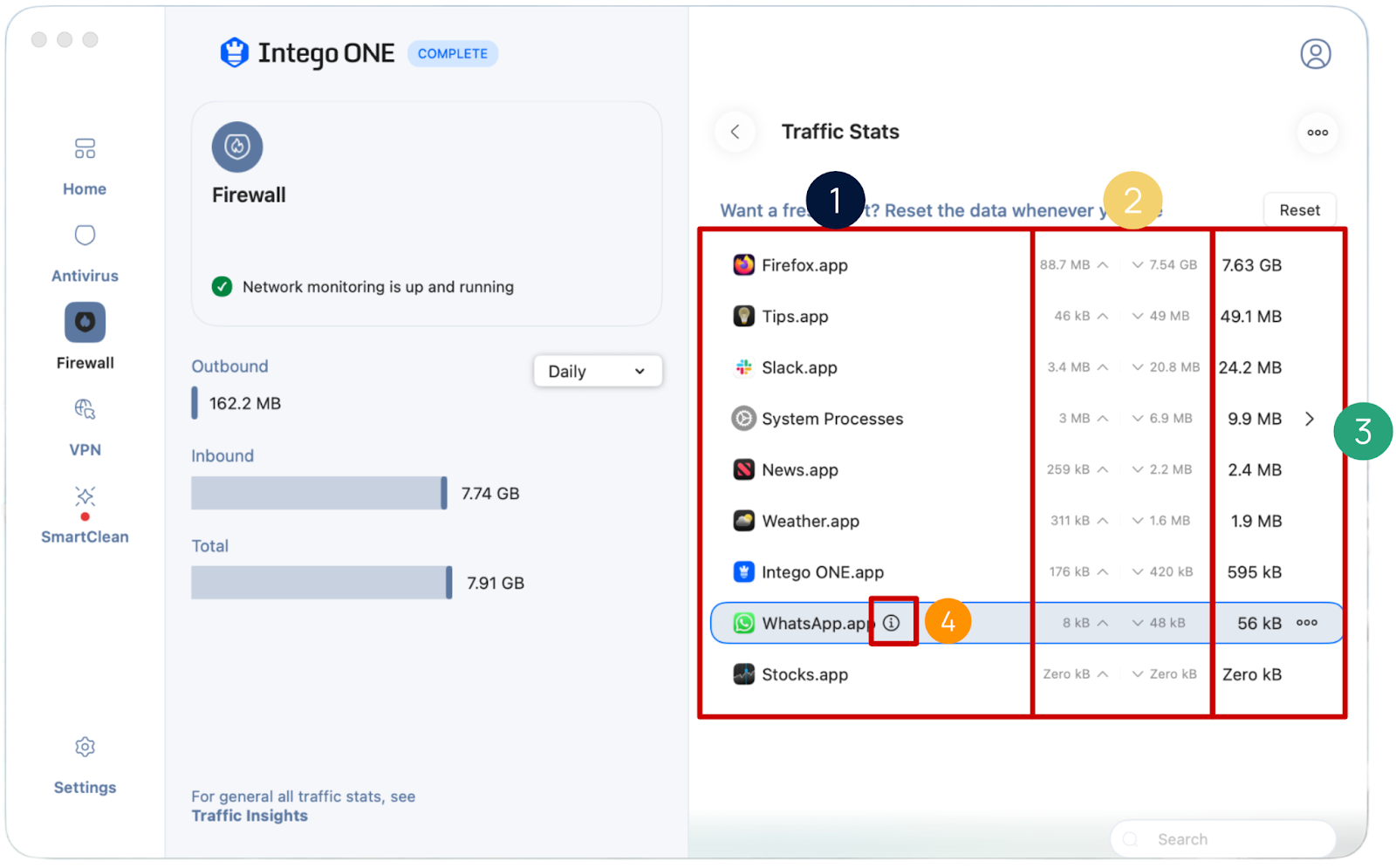Click the Traffic Stats heading

(x=840, y=132)
